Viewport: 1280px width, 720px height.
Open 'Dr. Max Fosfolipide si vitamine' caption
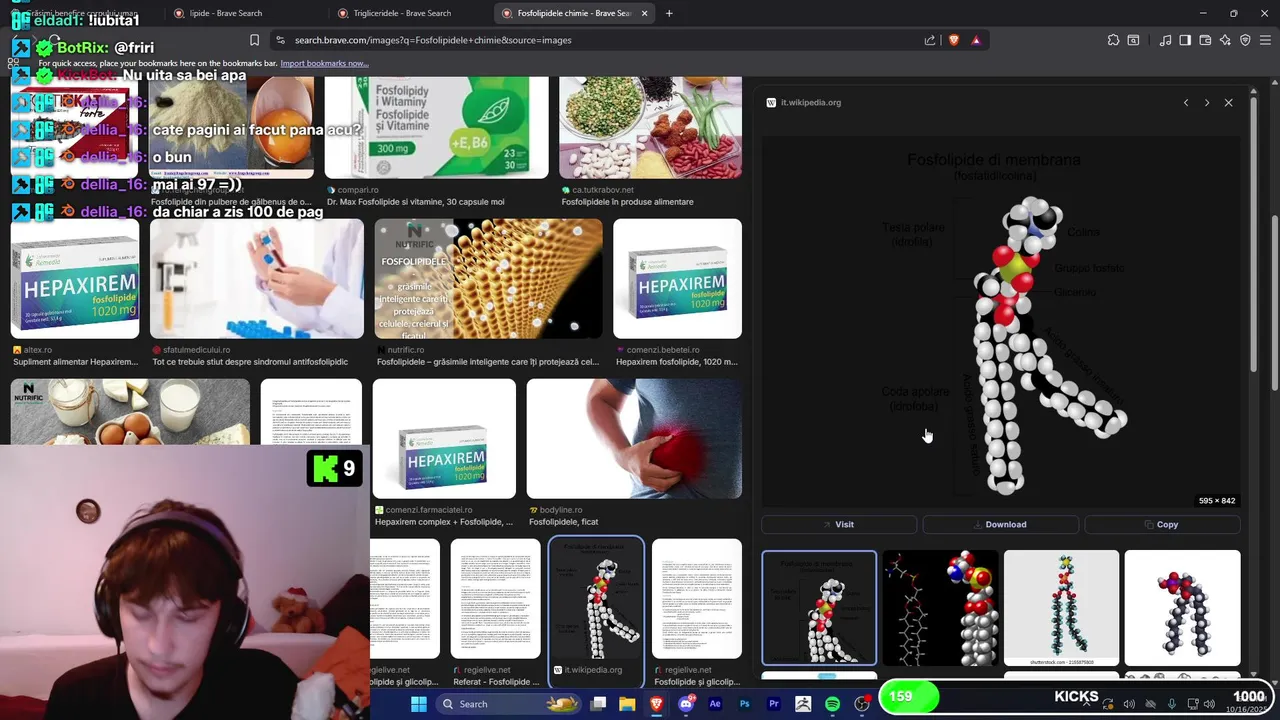pyautogui.click(x=416, y=202)
